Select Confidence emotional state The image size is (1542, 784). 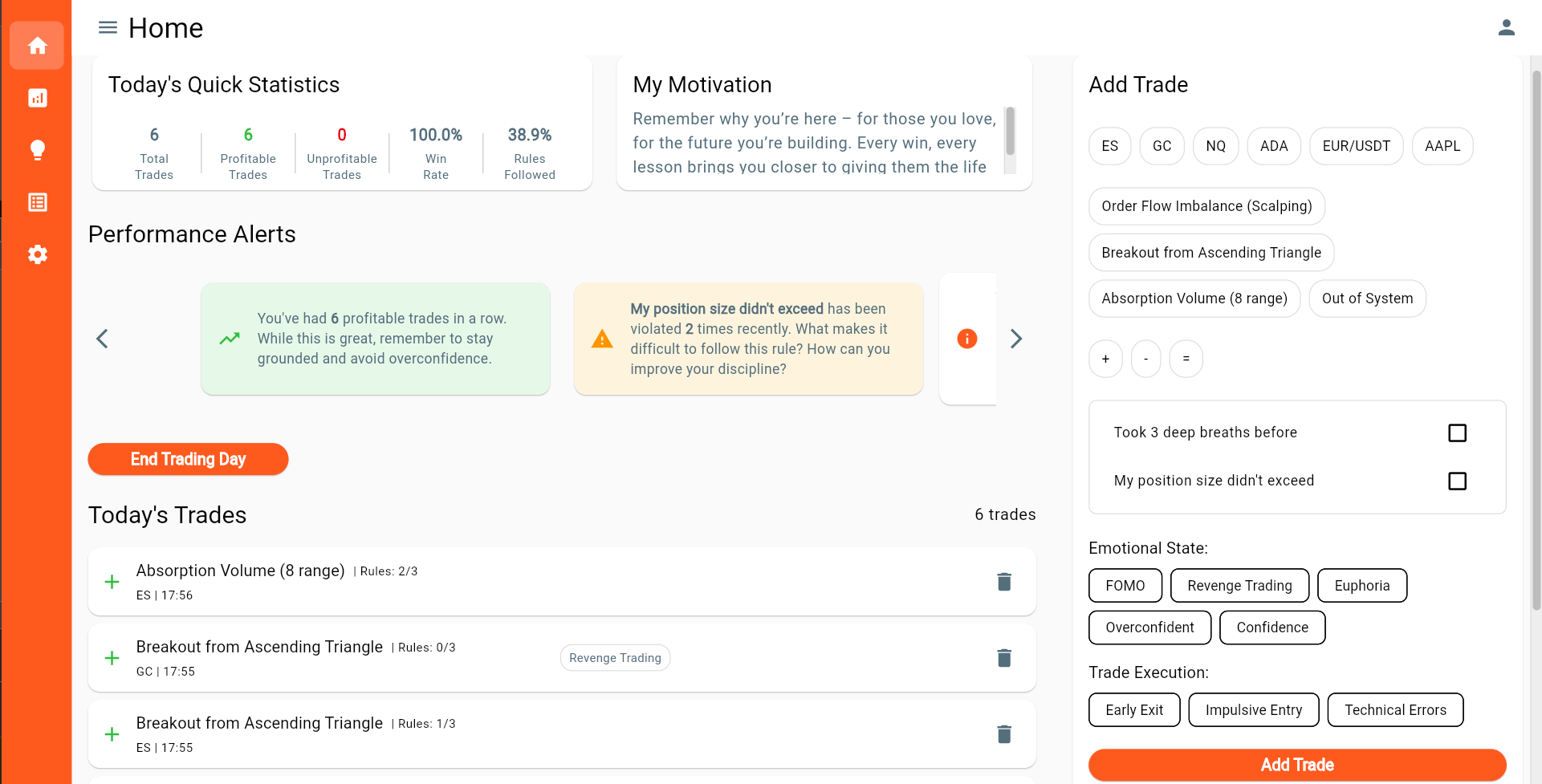1272,628
